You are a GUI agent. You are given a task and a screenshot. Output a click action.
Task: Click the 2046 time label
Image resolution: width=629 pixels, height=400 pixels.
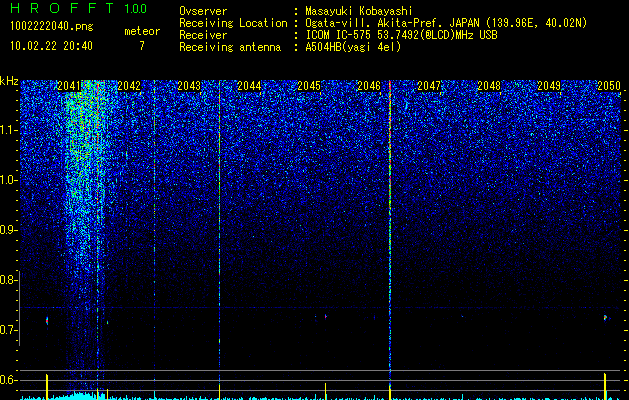point(369,86)
